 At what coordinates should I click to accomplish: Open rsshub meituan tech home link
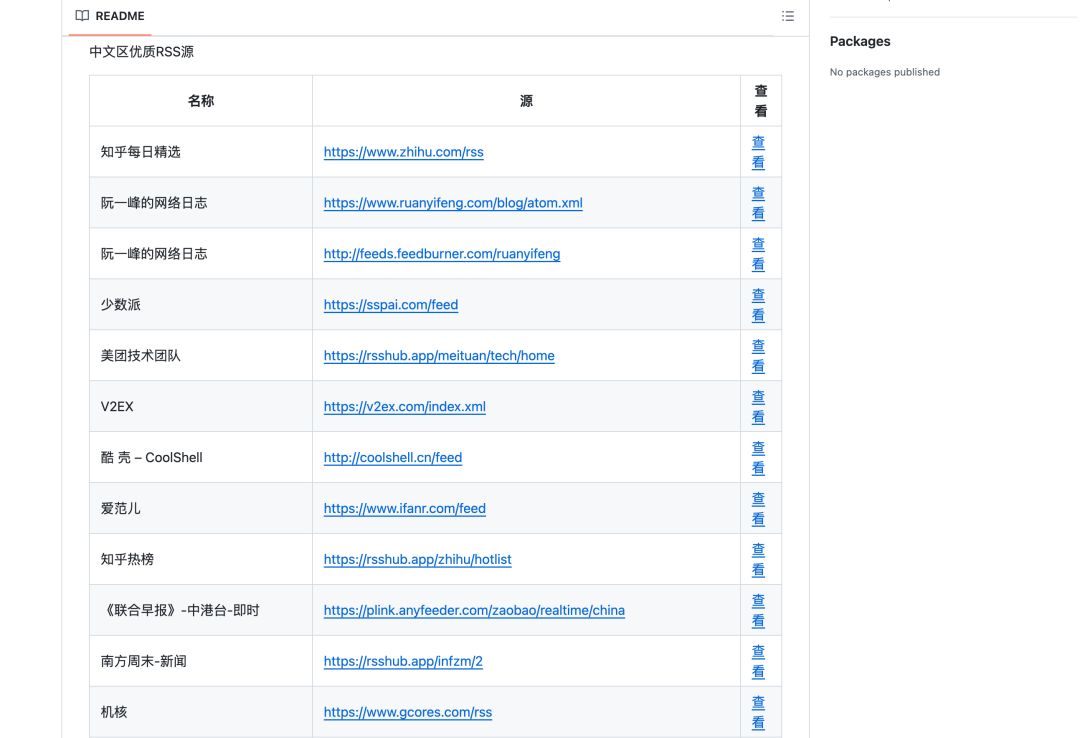pos(439,356)
